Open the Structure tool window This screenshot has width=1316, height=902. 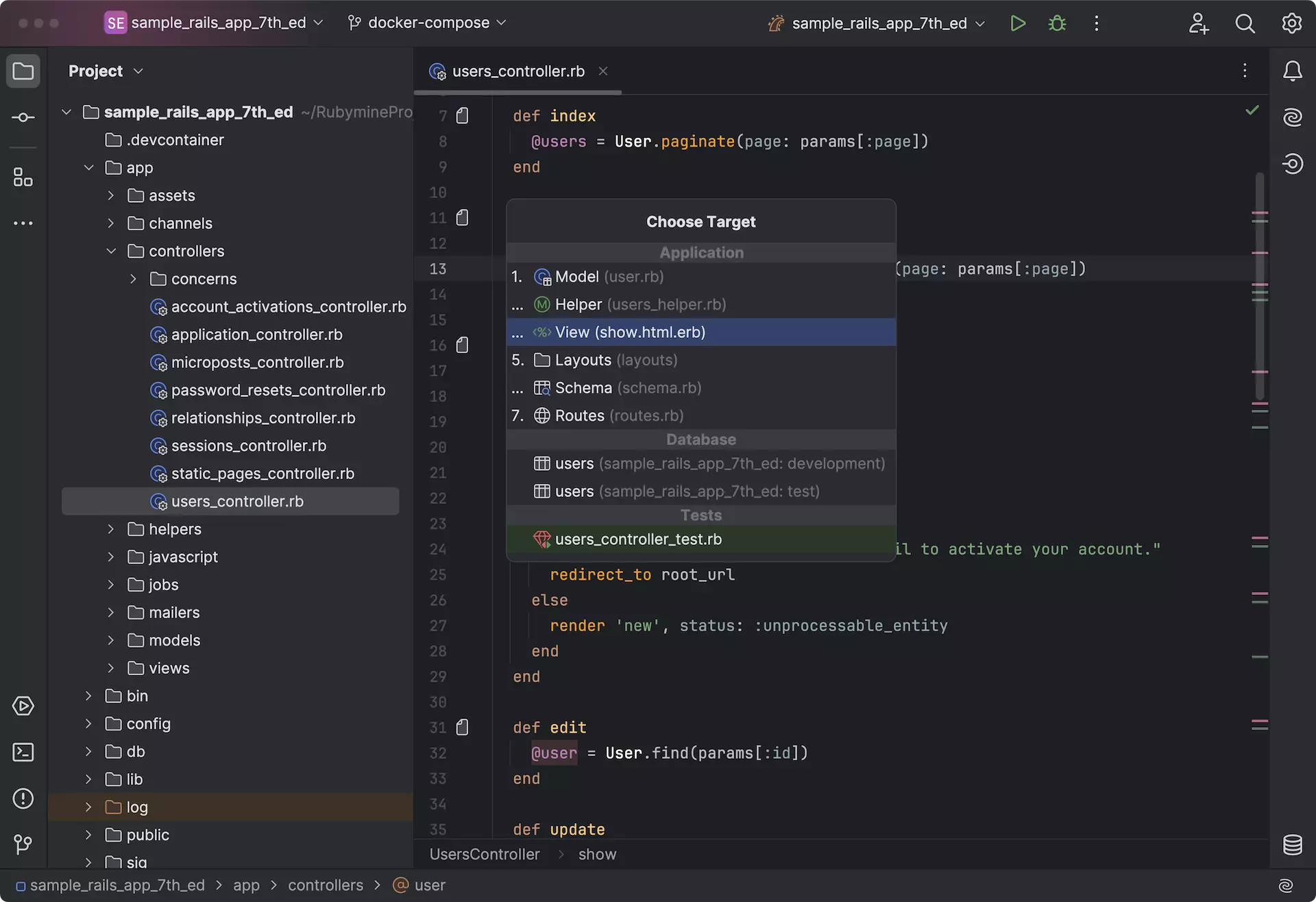click(23, 178)
